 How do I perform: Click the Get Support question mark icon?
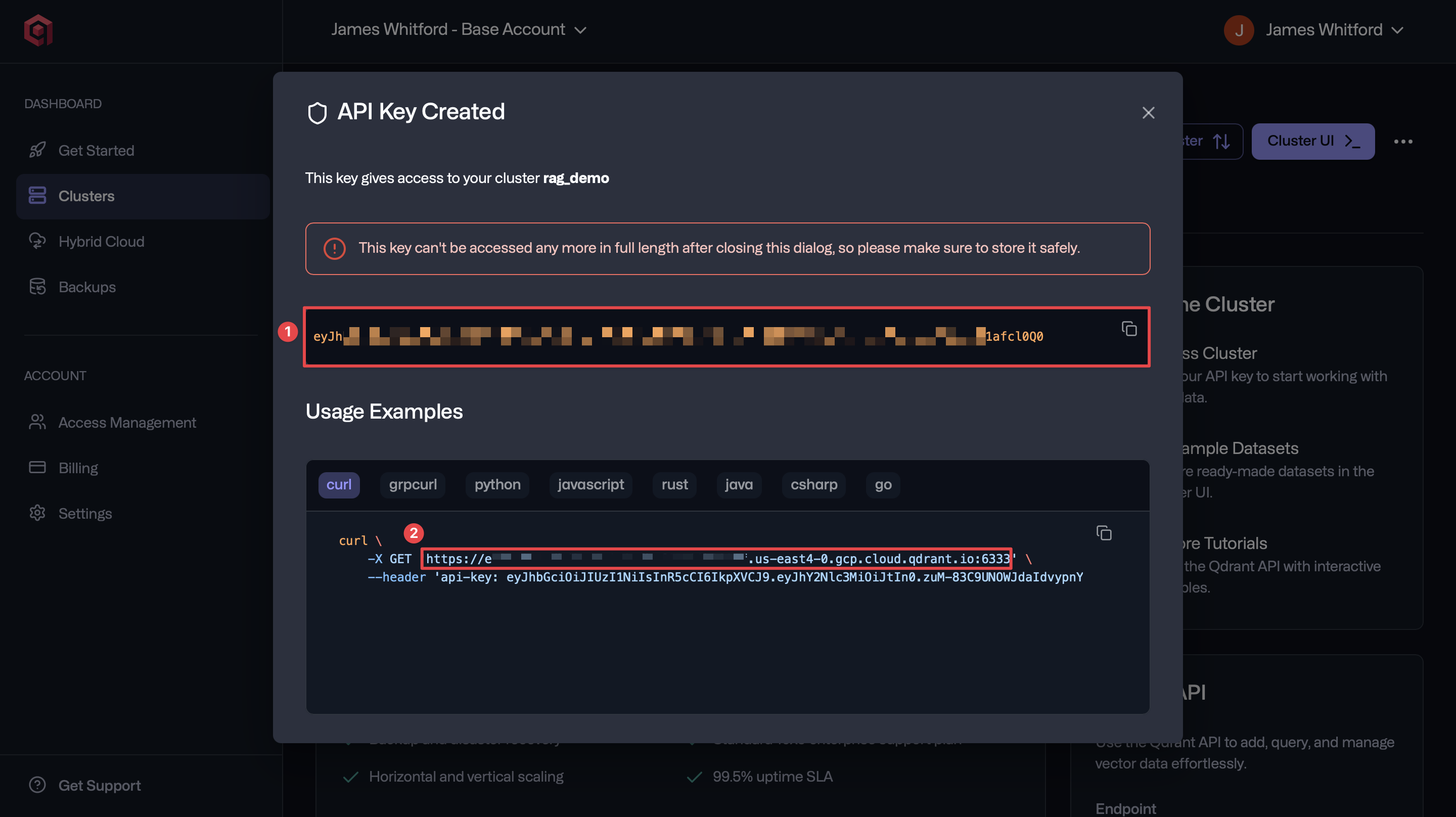37,785
